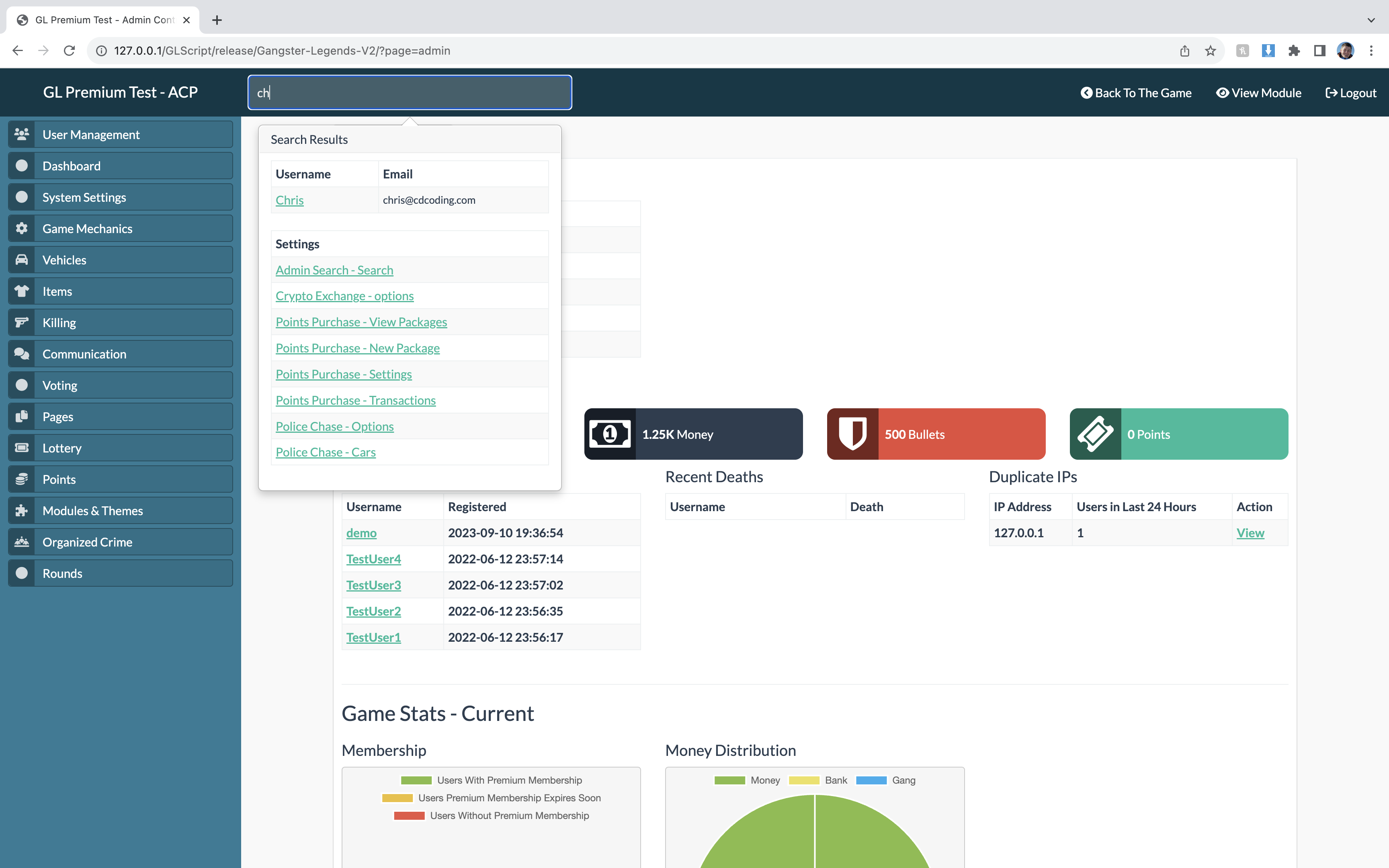Click the admin search input field
Image resolution: width=1389 pixels, height=868 pixels.
(x=410, y=92)
